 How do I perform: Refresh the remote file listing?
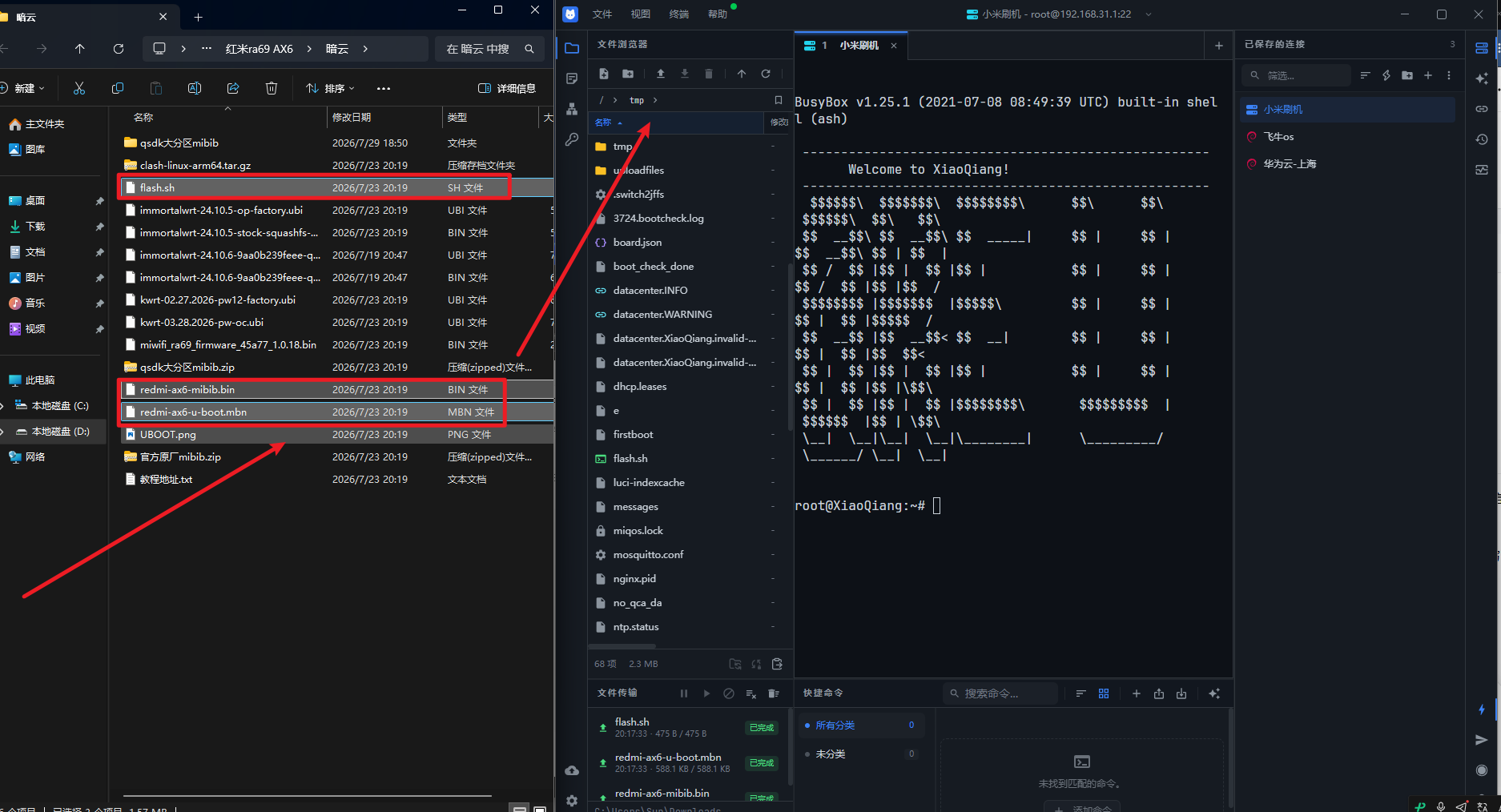[766, 74]
